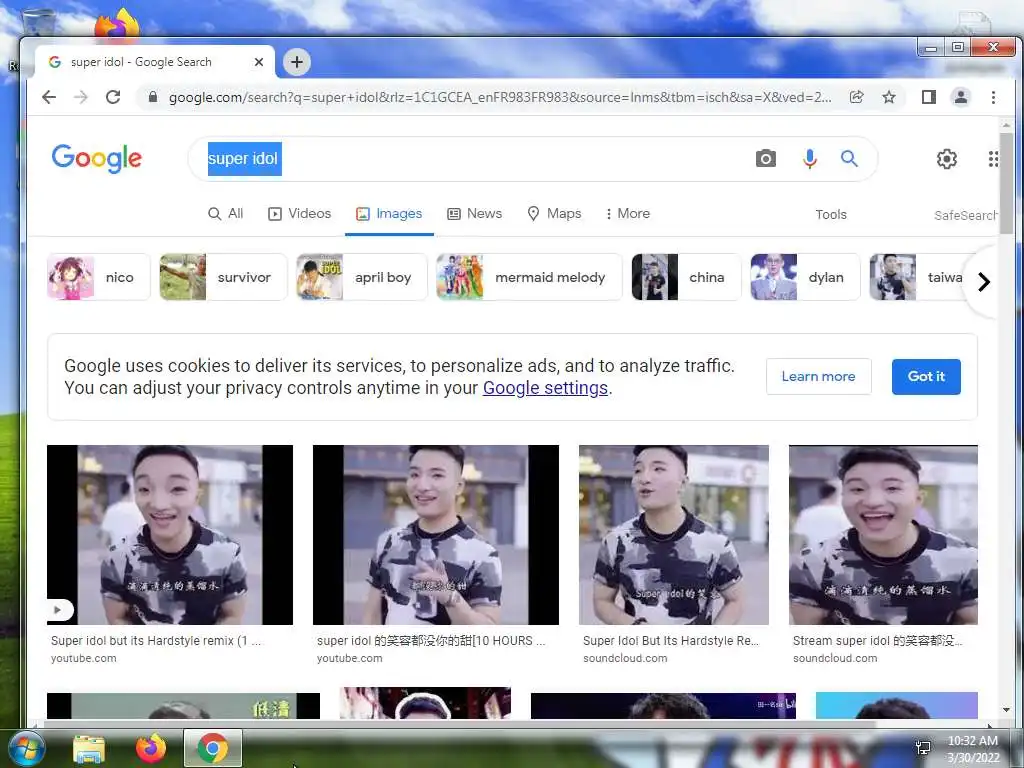This screenshot has width=1024, height=768.
Task: Open Chrome side panel
Action: click(x=929, y=97)
